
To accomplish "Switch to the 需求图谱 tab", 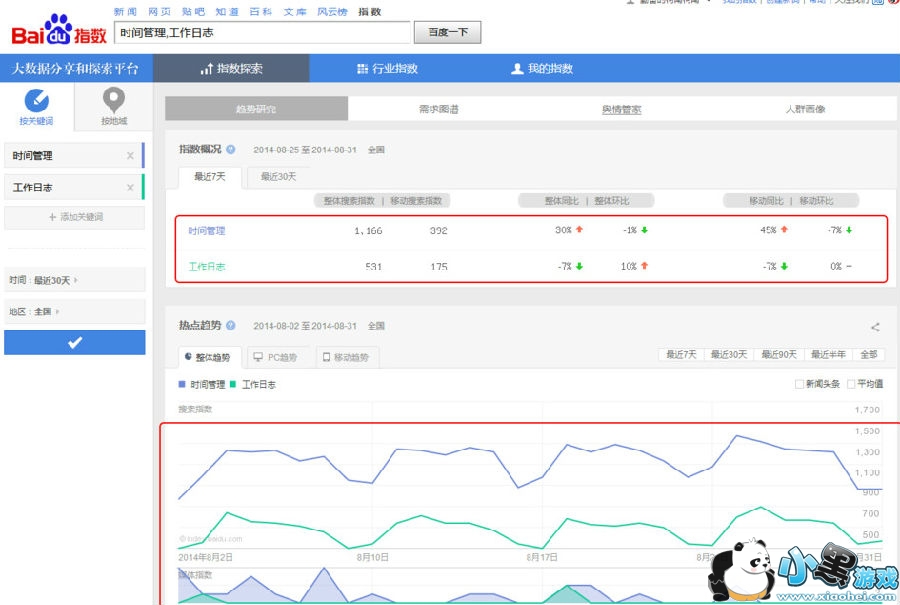I will [x=438, y=109].
